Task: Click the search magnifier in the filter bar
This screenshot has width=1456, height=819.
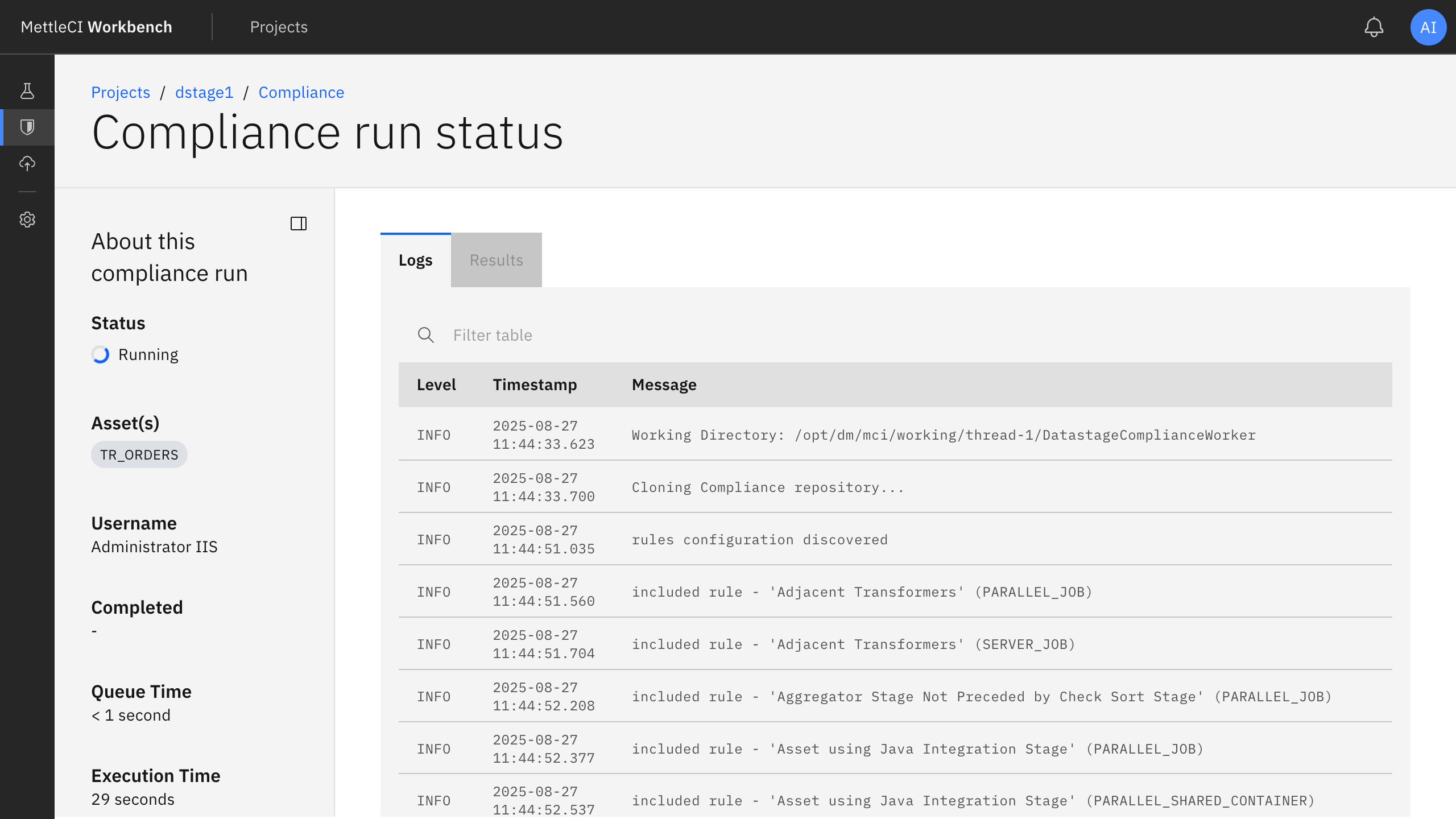Action: point(425,336)
